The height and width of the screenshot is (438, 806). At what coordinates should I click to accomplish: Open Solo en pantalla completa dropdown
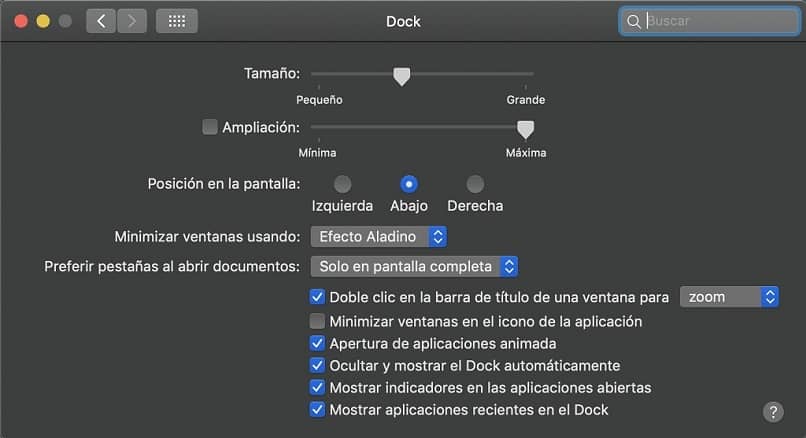point(414,267)
